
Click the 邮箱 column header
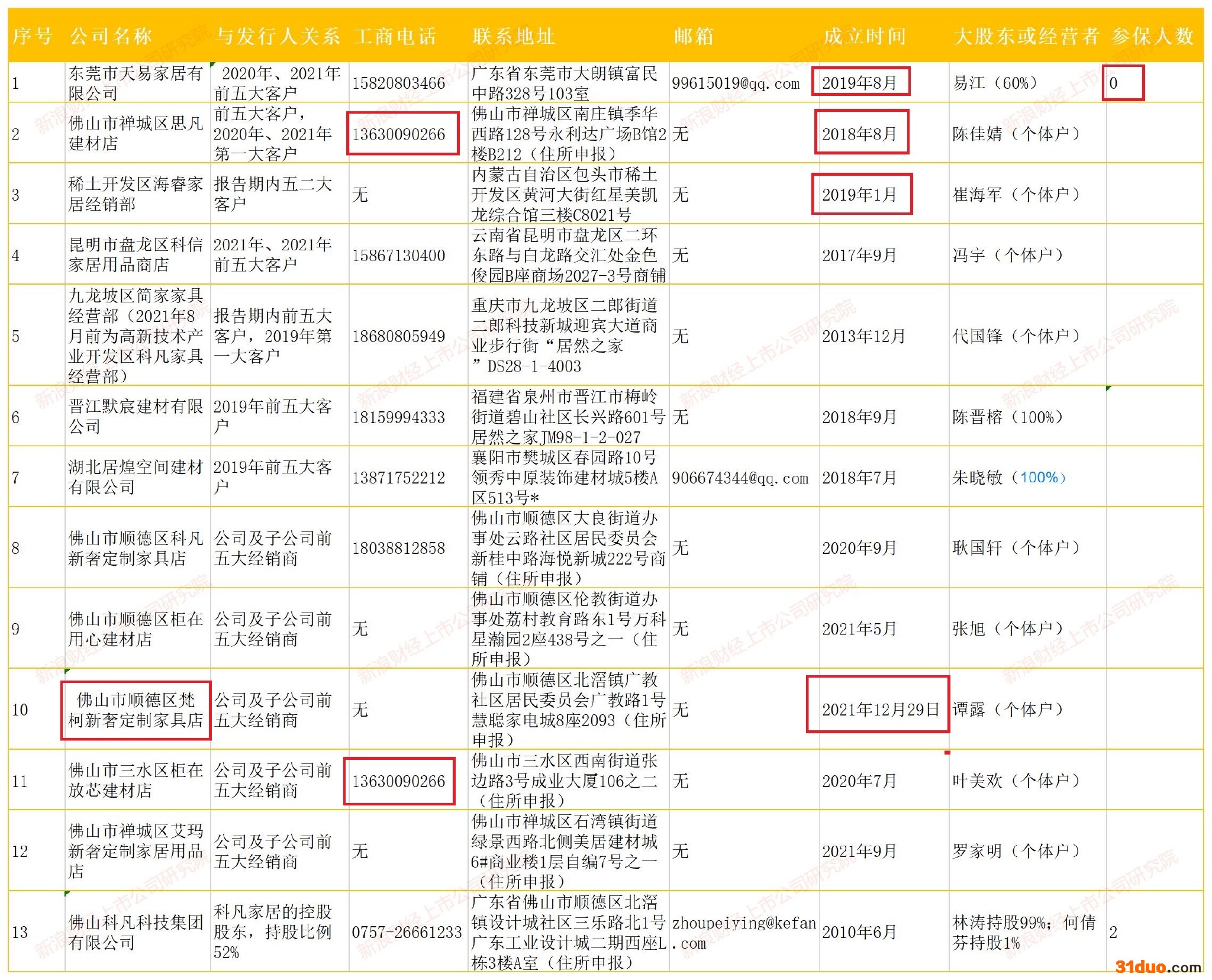[x=694, y=36]
